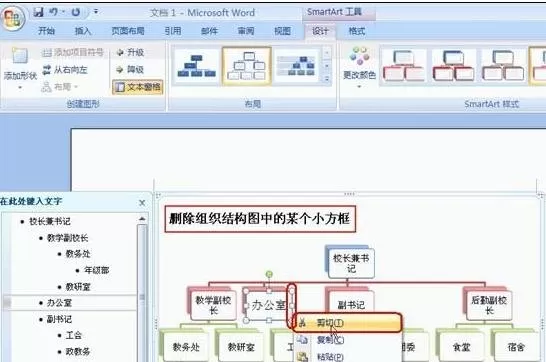546x362 pixels.
Task: Apply the first SmartArt style thumbnail
Action: point(404,66)
